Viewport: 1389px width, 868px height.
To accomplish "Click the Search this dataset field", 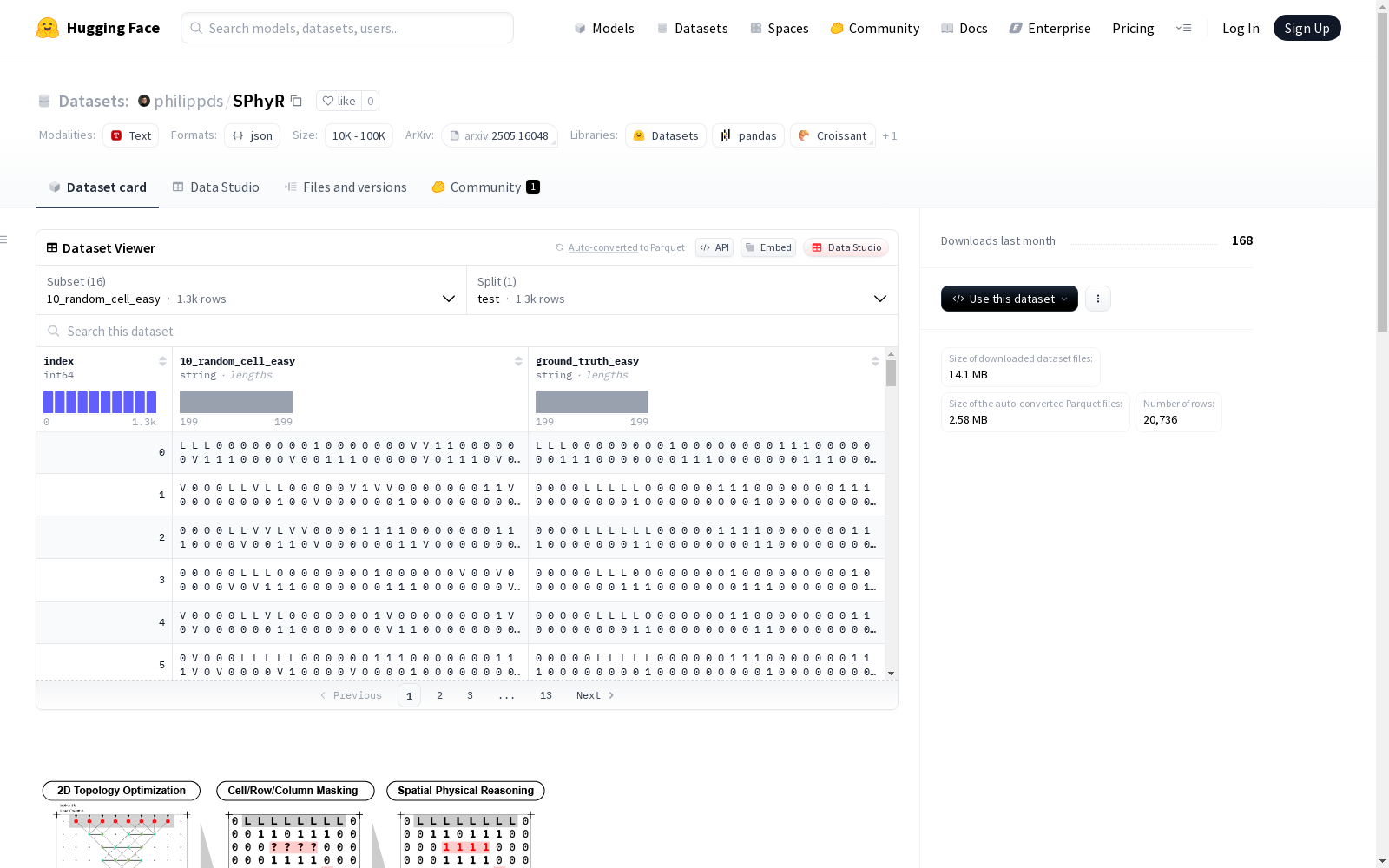I will click(x=467, y=331).
